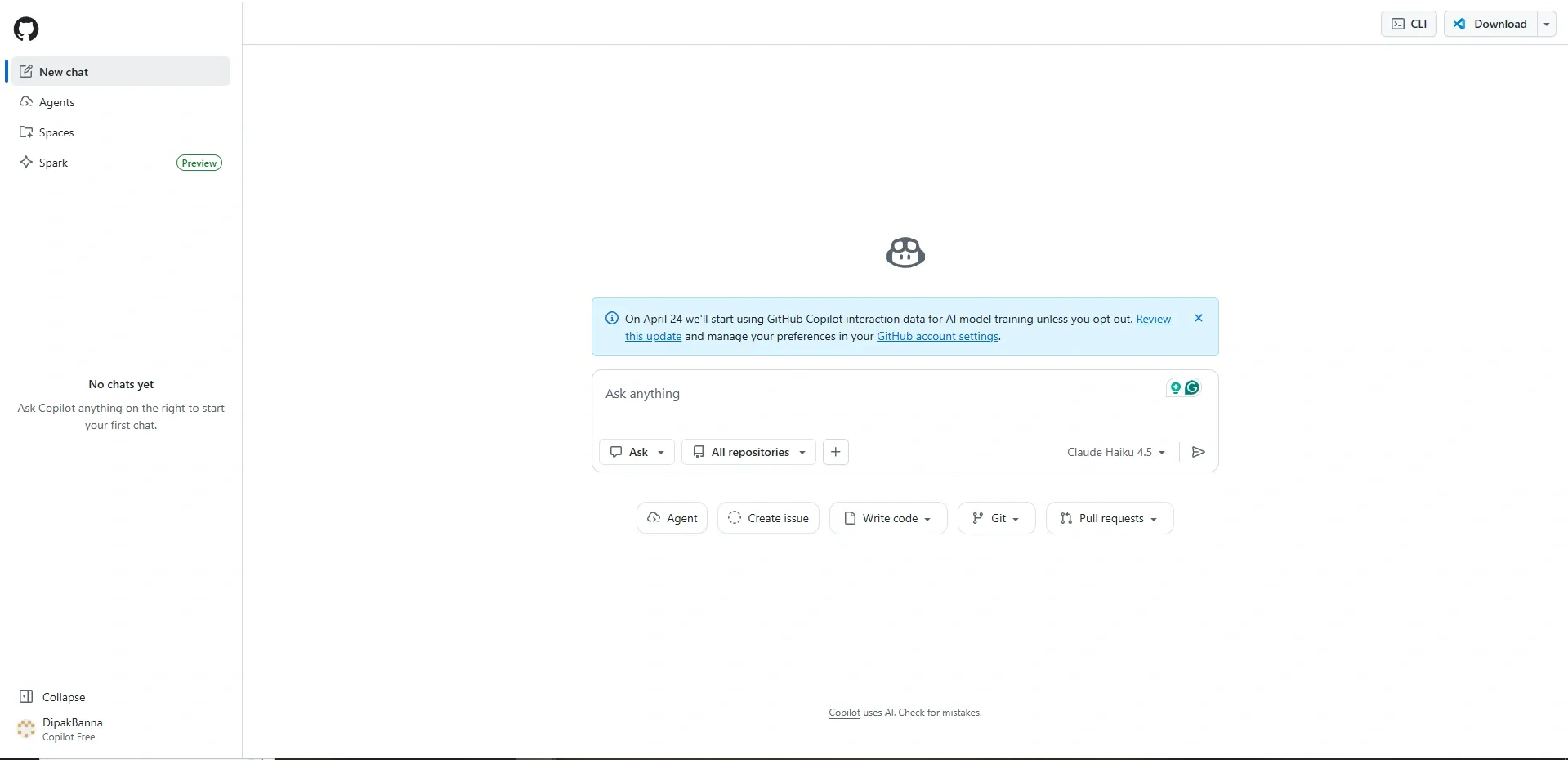Viewport: 1568px width, 760px height.
Task: Expand the All repositories dropdown
Action: pos(747,452)
